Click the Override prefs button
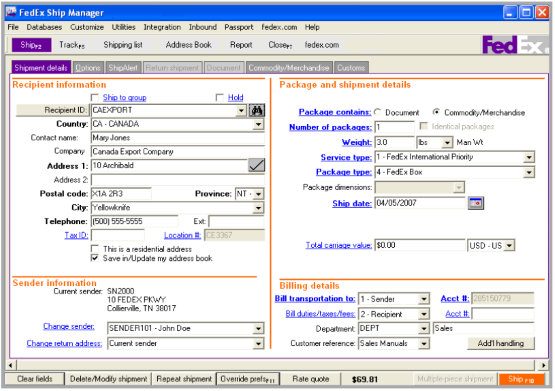The height and width of the screenshot is (391, 555). pos(248,379)
